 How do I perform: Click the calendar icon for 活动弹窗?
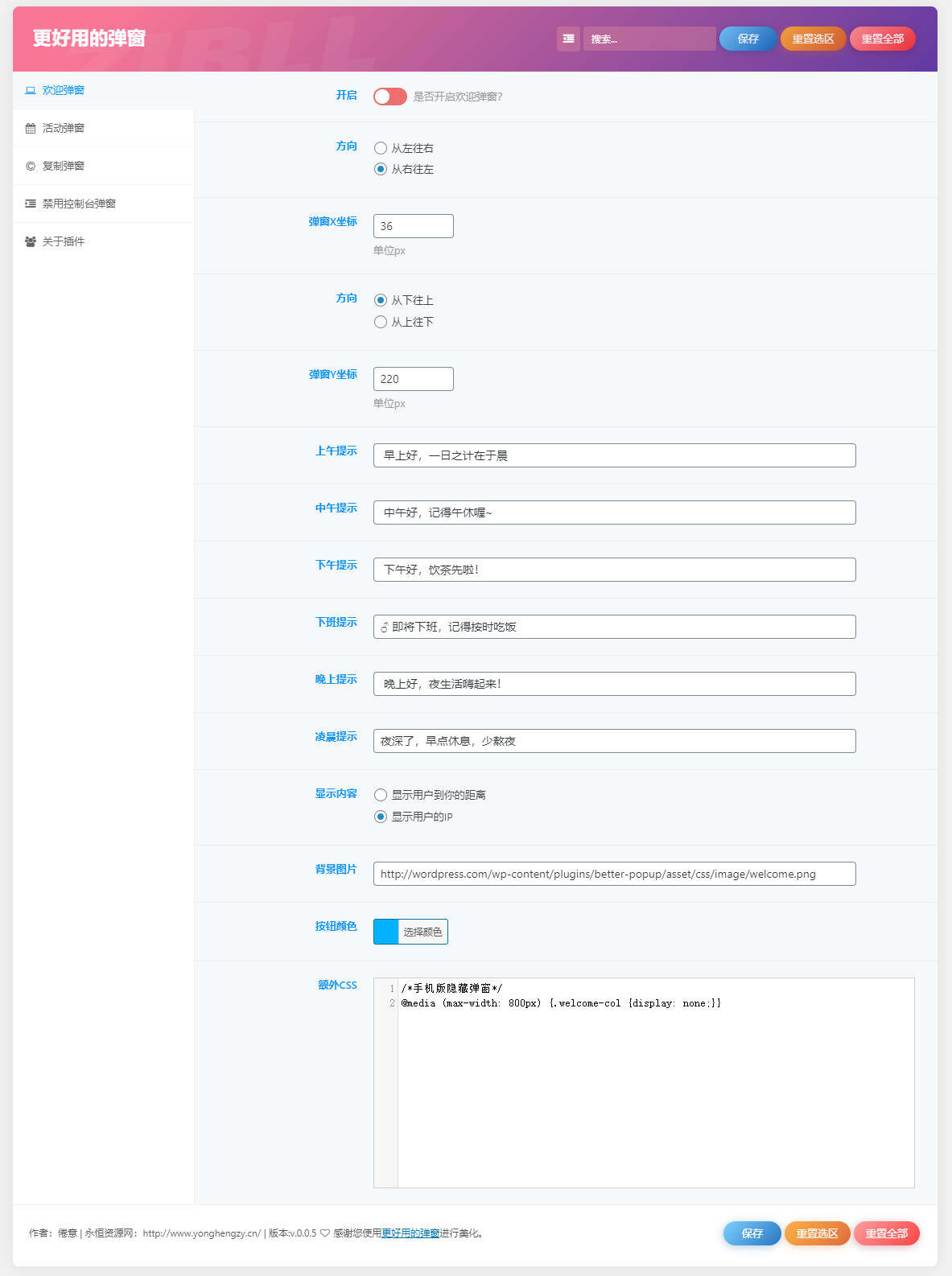(x=31, y=128)
